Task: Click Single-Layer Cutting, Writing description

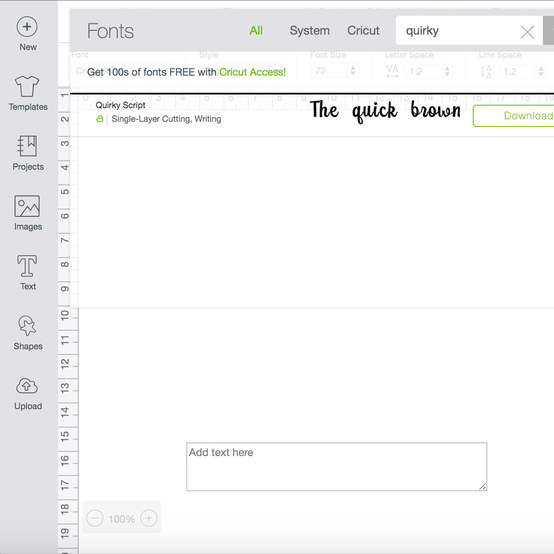Action: pos(166,119)
